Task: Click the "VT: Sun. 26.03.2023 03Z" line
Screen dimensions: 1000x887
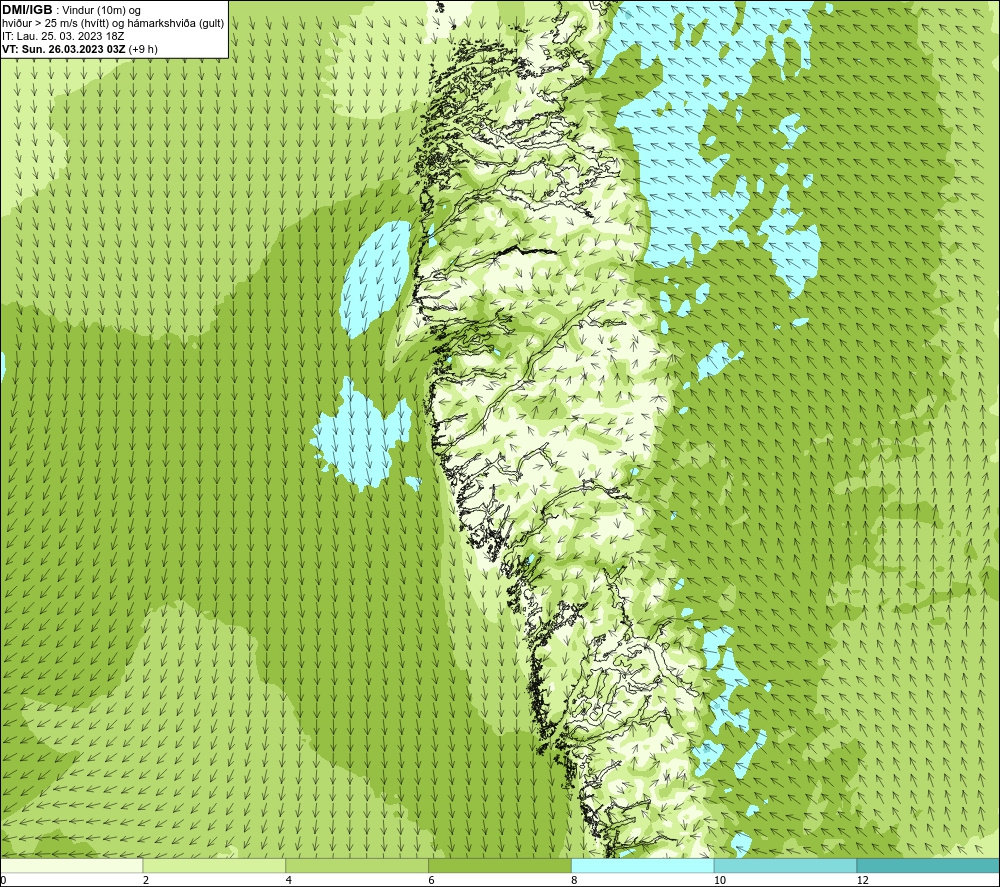Action: click(x=64, y=49)
